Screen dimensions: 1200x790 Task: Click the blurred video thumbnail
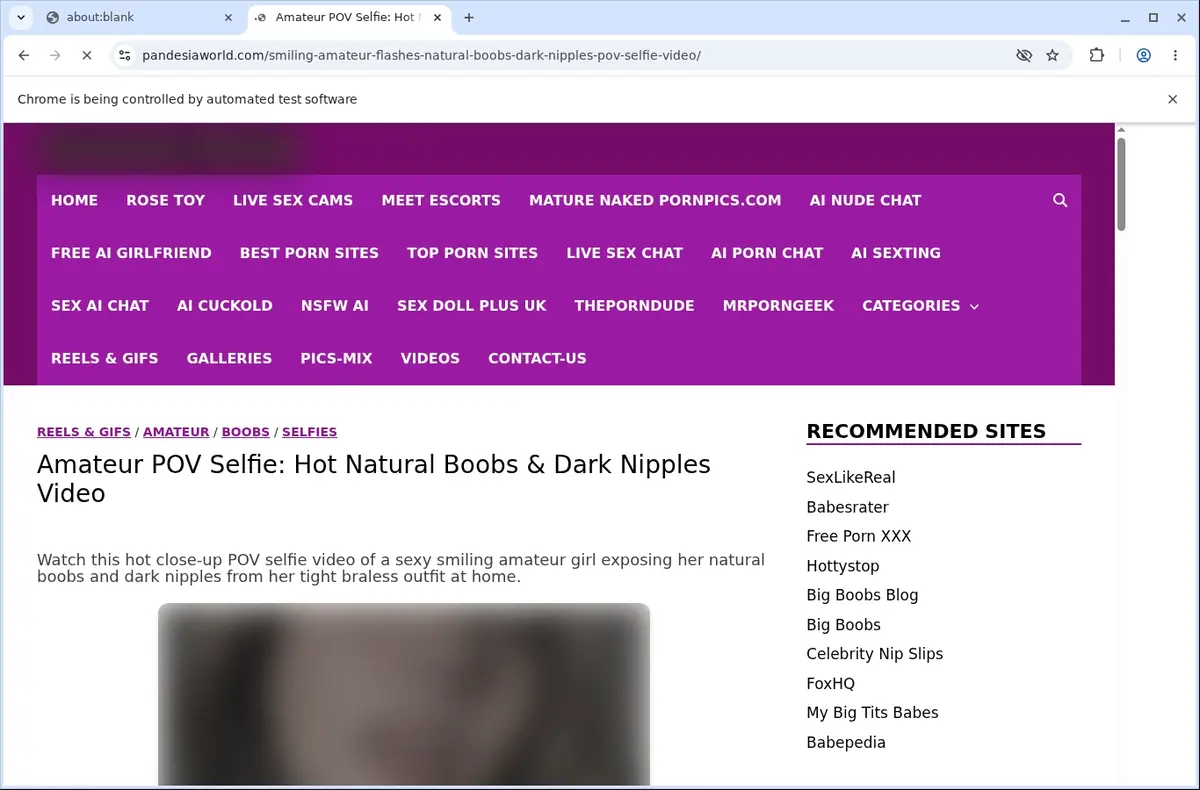404,694
